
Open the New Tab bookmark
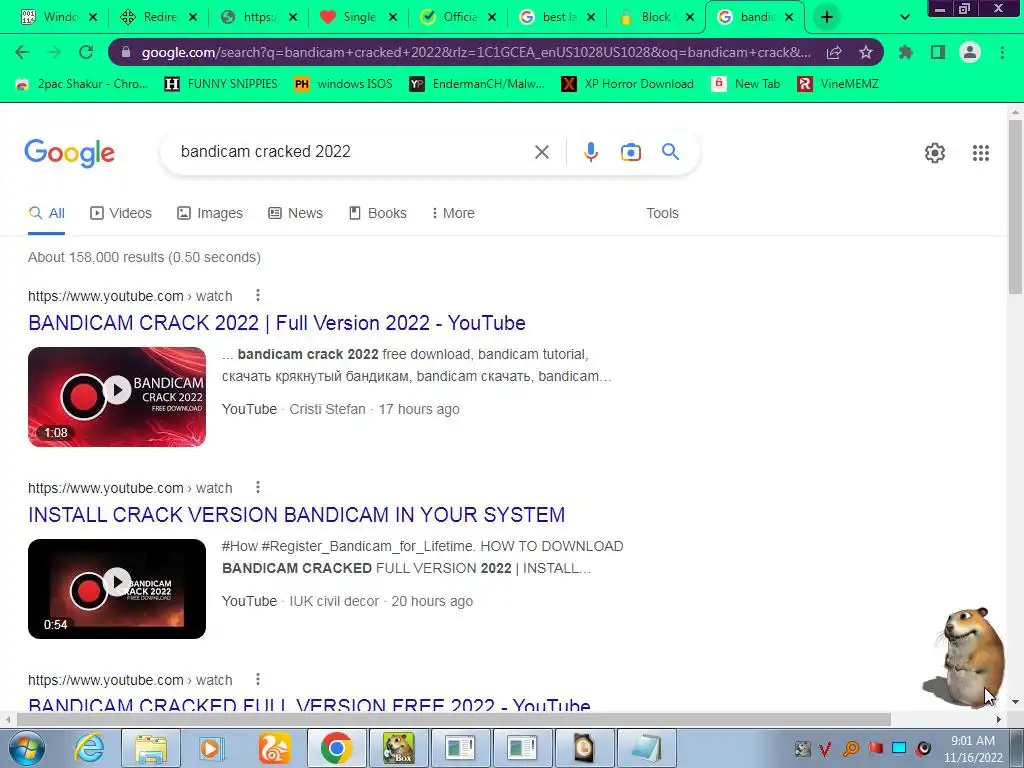pyautogui.click(x=746, y=84)
